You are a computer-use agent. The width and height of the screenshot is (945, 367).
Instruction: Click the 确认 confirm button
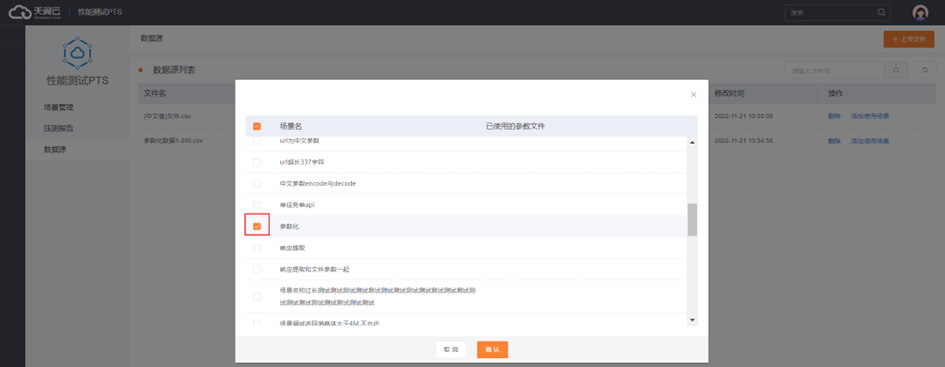(492, 350)
